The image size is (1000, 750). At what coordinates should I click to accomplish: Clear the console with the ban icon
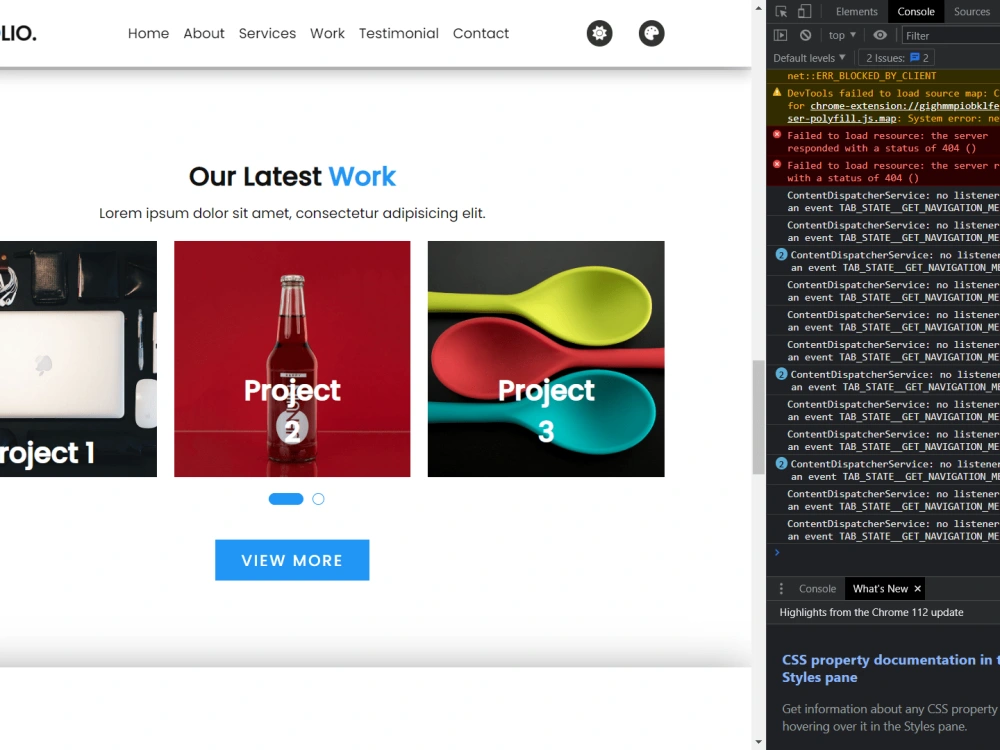(x=805, y=35)
